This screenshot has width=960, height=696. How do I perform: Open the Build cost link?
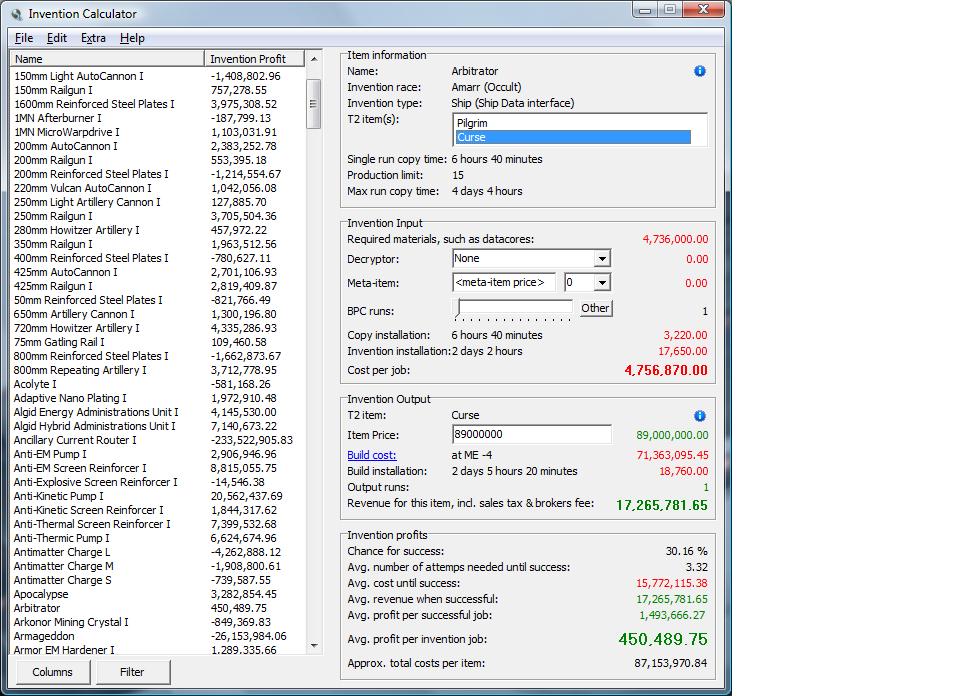pyautogui.click(x=372, y=455)
